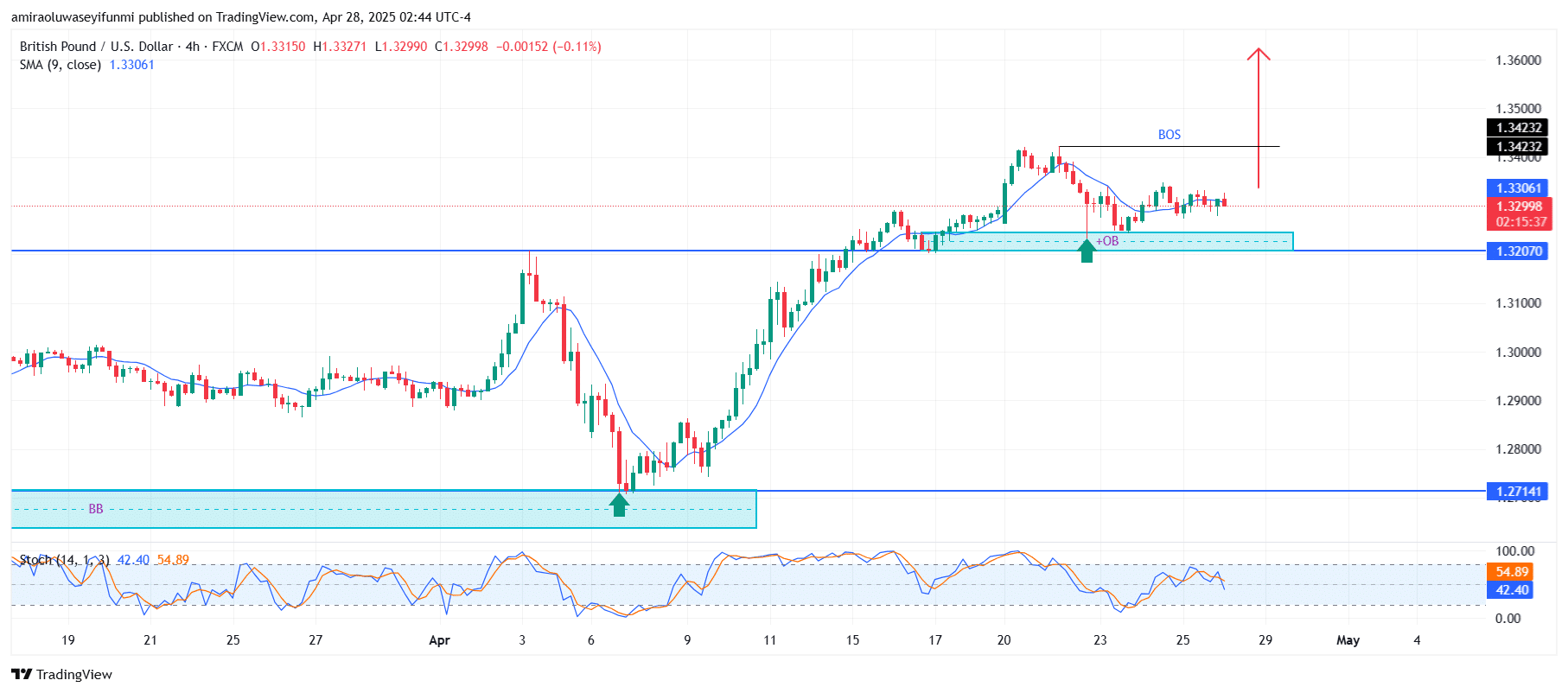Click the BOS label on the chart
The height and width of the screenshot is (693, 1568).
[x=1169, y=135]
